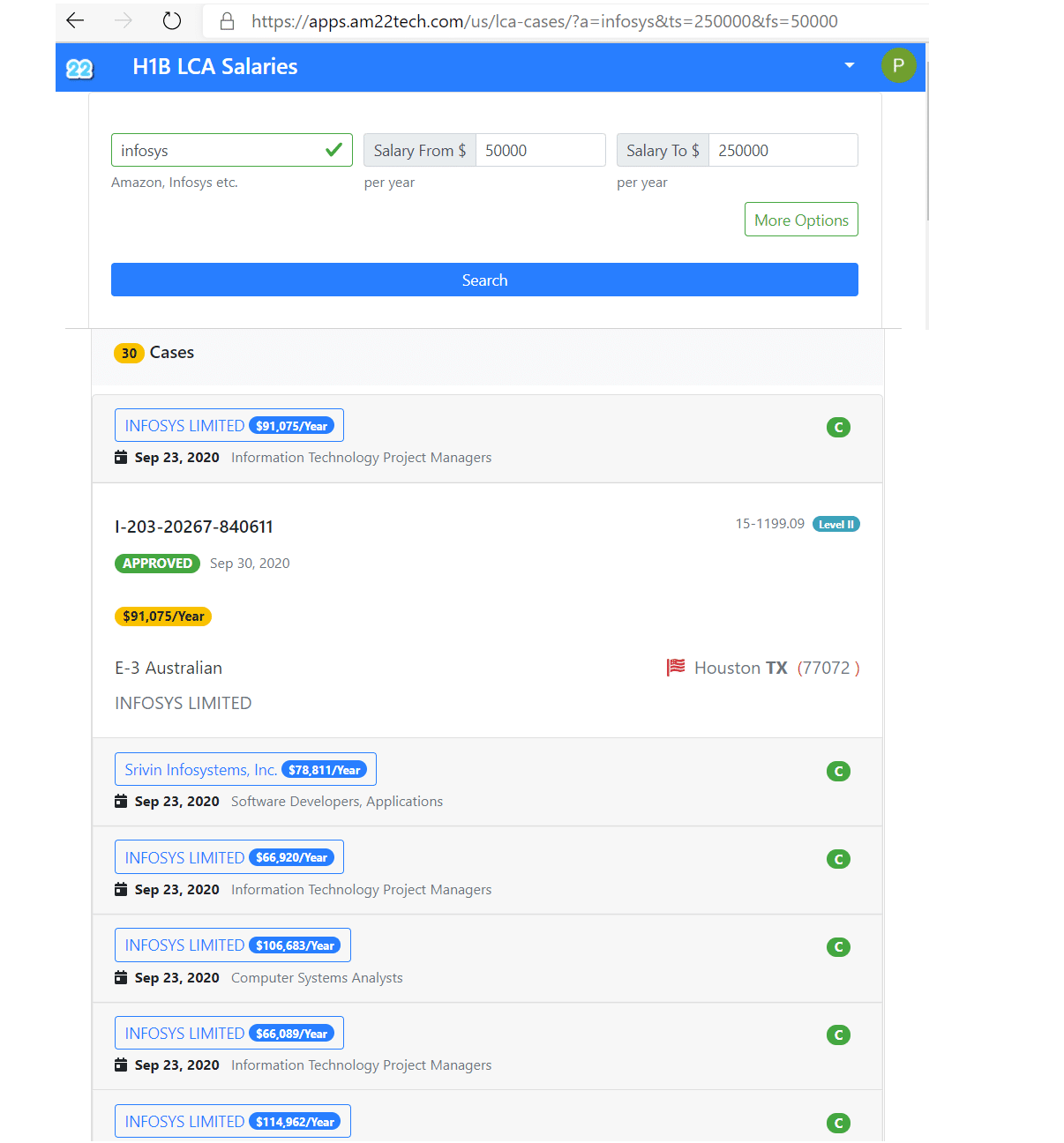1064x1143 pixels.
Task: Click calendar icon on Computer Systems Analysts row
Action: (x=122, y=977)
